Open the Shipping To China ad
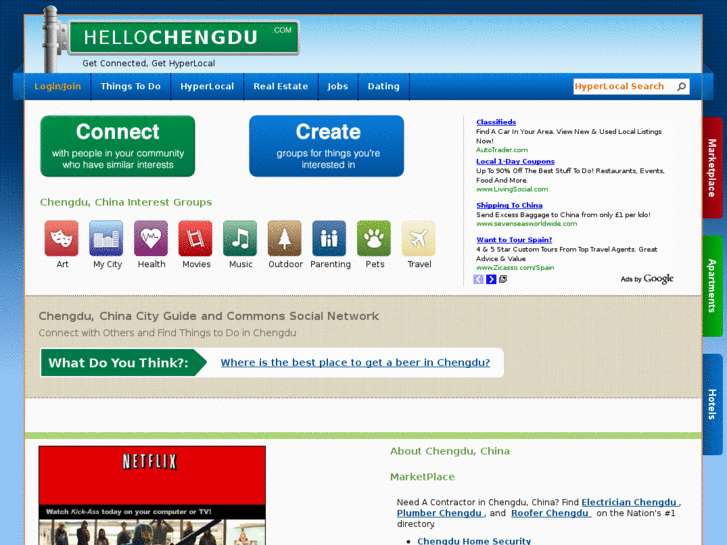 coord(509,205)
